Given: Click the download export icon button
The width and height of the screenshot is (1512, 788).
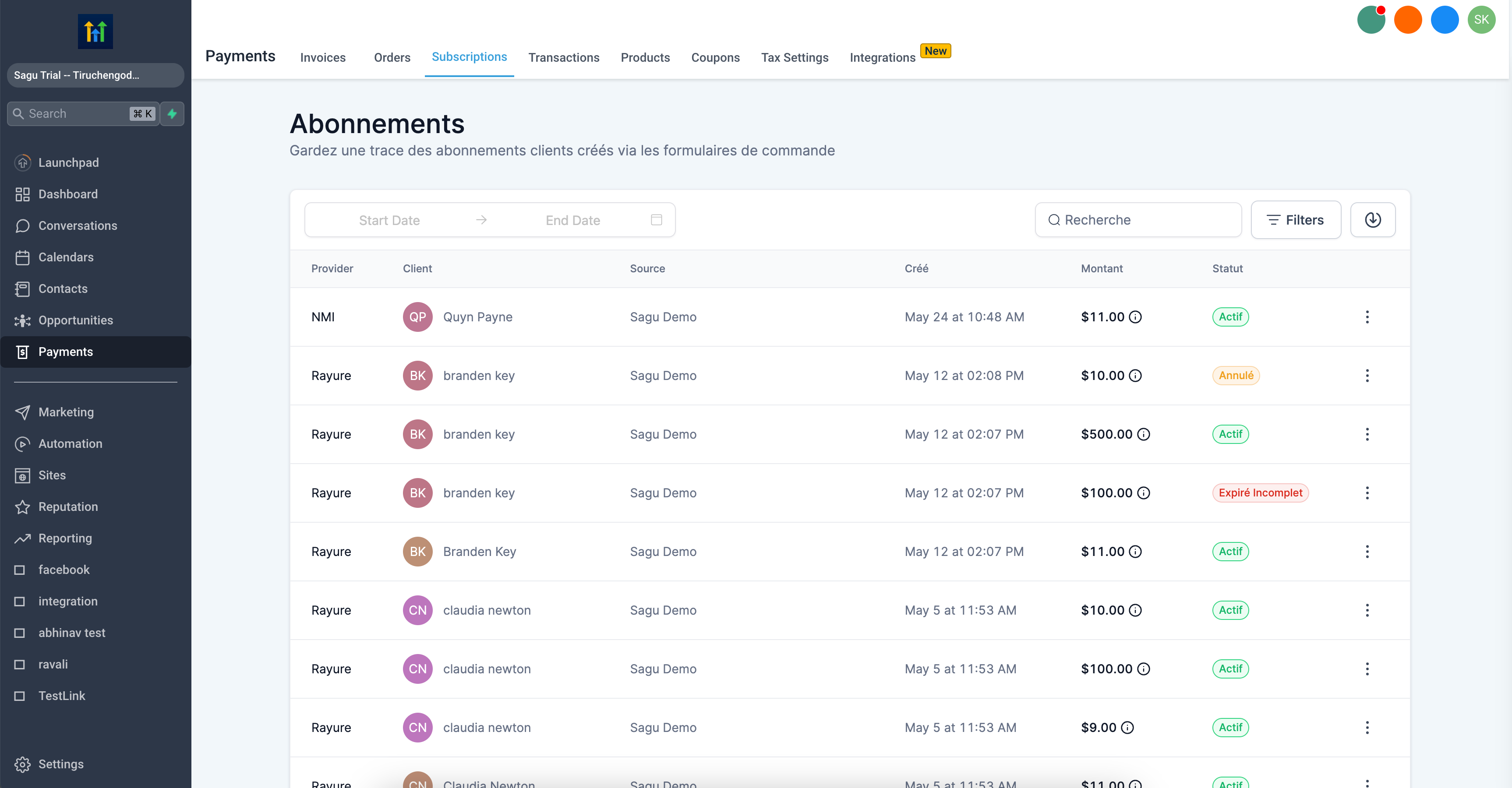Looking at the screenshot, I should coord(1372,220).
